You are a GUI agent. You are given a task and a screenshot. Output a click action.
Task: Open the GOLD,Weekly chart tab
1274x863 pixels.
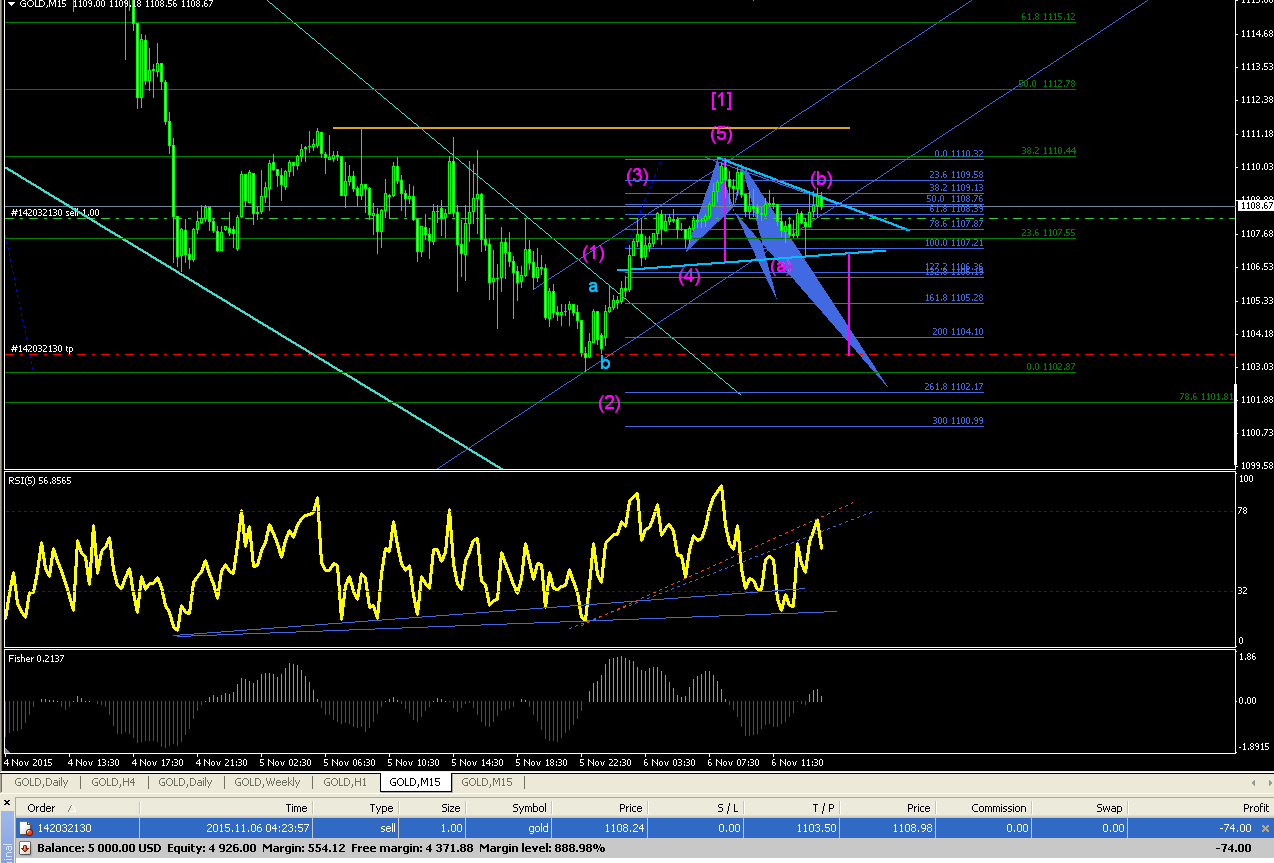tap(267, 782)
